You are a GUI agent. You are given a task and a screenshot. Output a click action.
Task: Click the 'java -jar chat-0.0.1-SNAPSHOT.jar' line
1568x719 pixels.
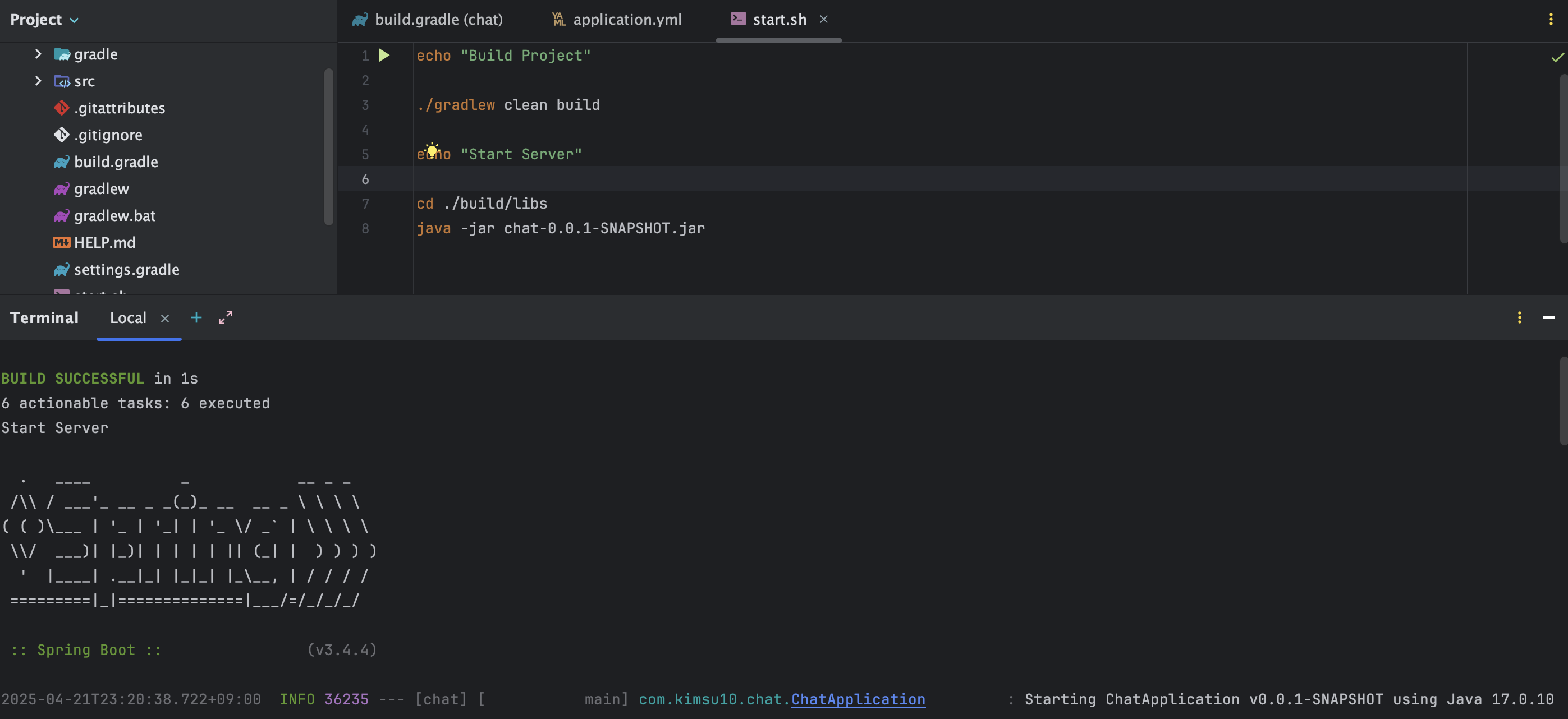point(561,228)
